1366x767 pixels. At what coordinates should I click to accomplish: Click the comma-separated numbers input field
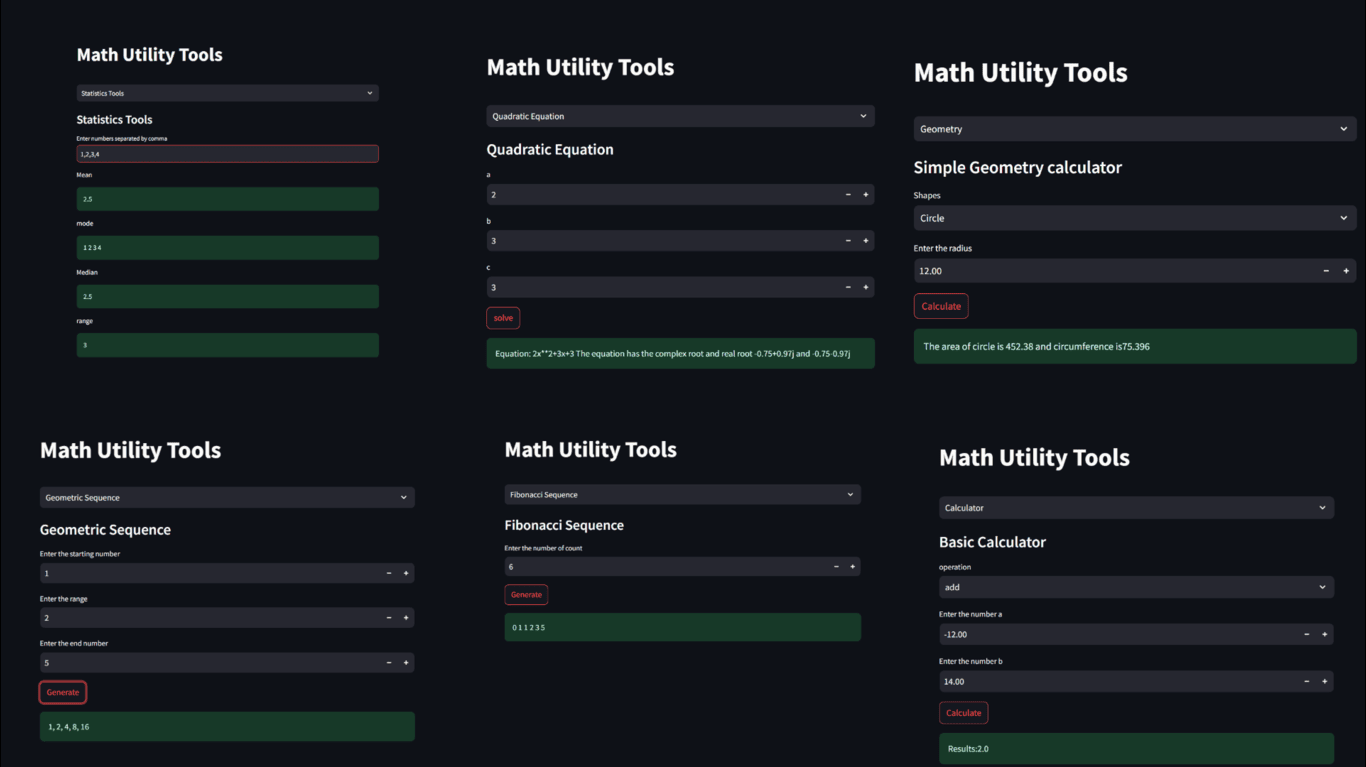pos(227,154)
